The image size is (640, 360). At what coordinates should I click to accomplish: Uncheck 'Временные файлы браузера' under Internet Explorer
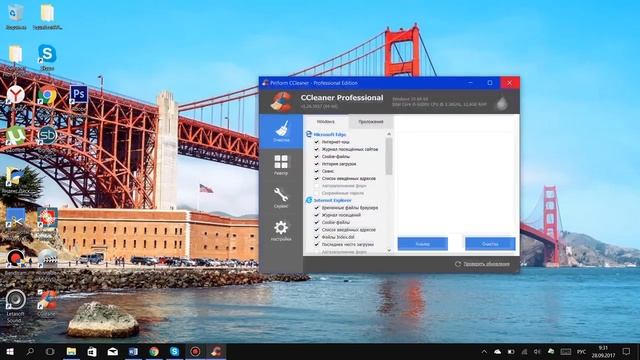tap(316, 208)
